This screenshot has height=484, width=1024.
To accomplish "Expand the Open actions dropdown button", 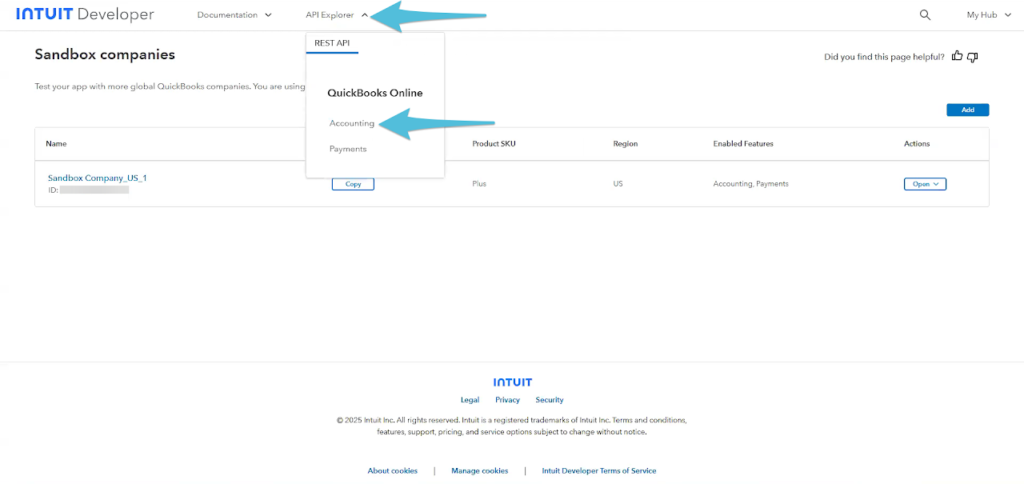I will click(x=924, y=184).
